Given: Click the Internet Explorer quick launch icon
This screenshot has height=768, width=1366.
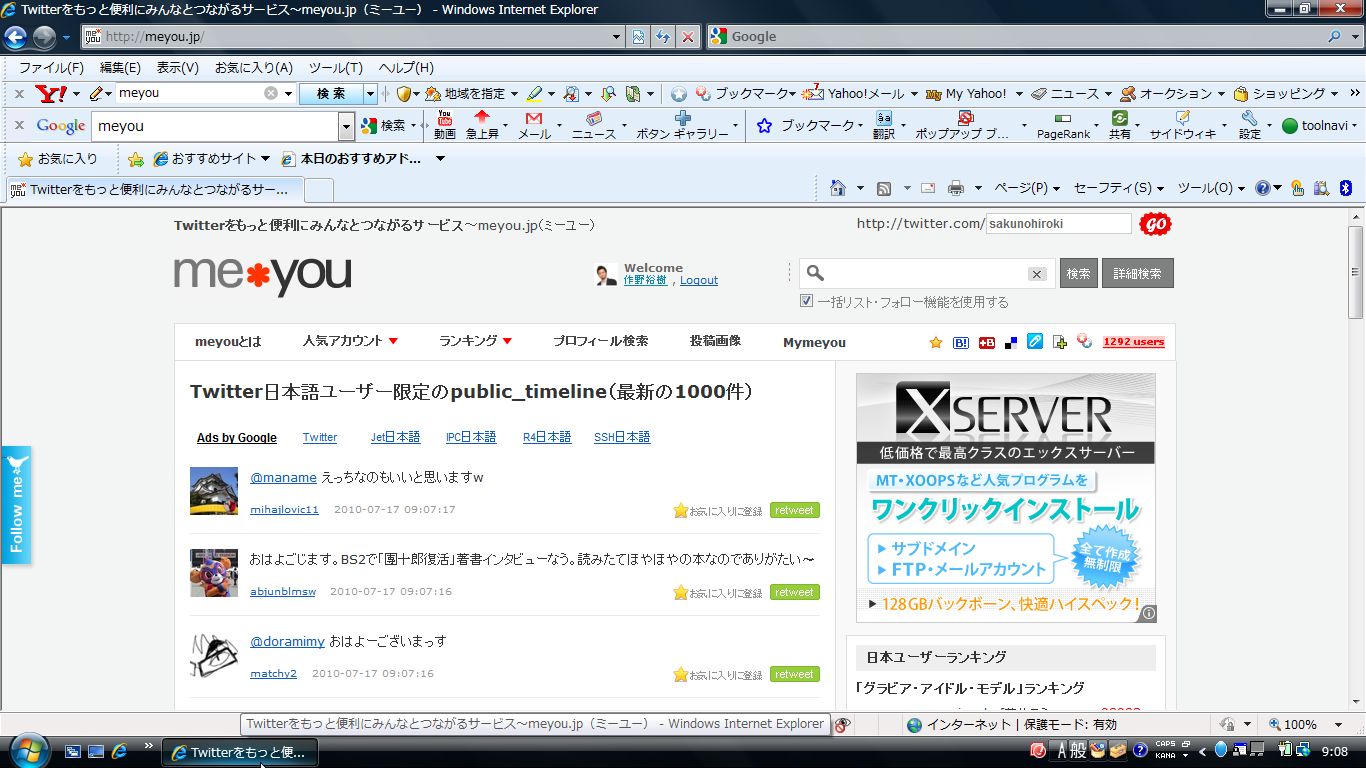Looking at the screenshot, I should (x=119, y=750).
